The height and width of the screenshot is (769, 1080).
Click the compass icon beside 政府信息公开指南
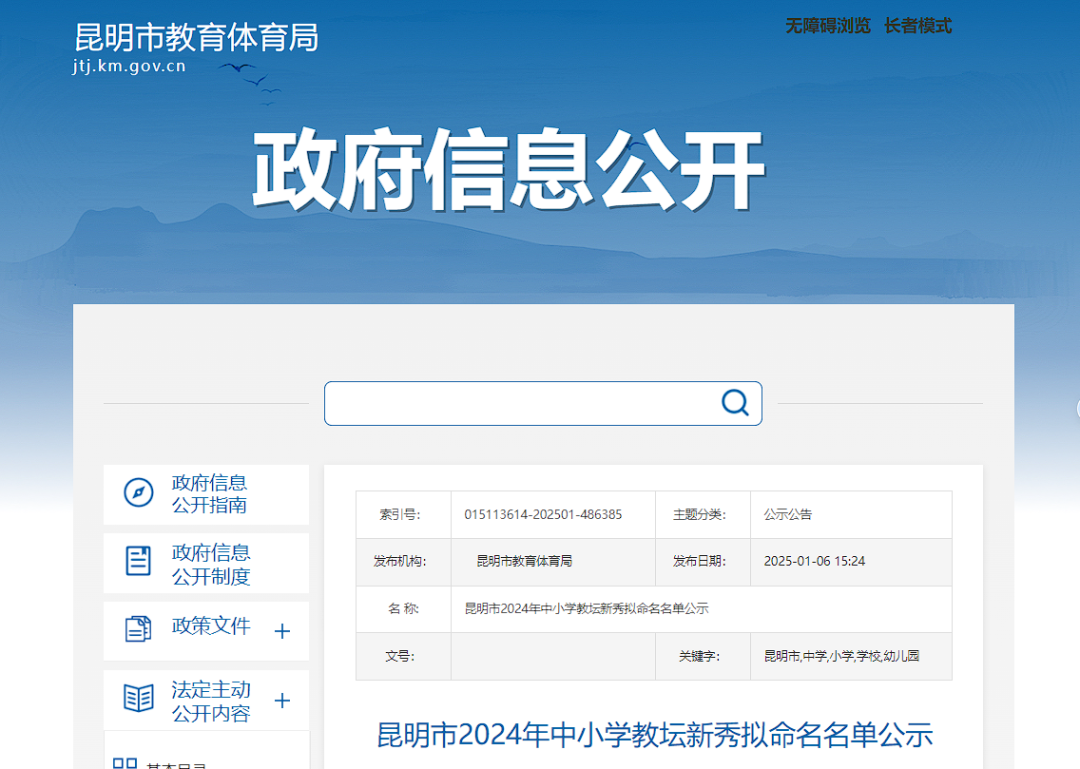[138, 493]
